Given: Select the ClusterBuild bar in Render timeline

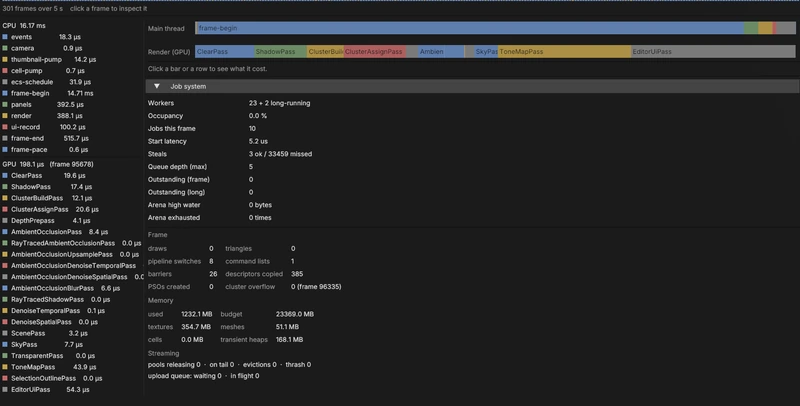Looking at the screenshot, I should coord(326,52).
